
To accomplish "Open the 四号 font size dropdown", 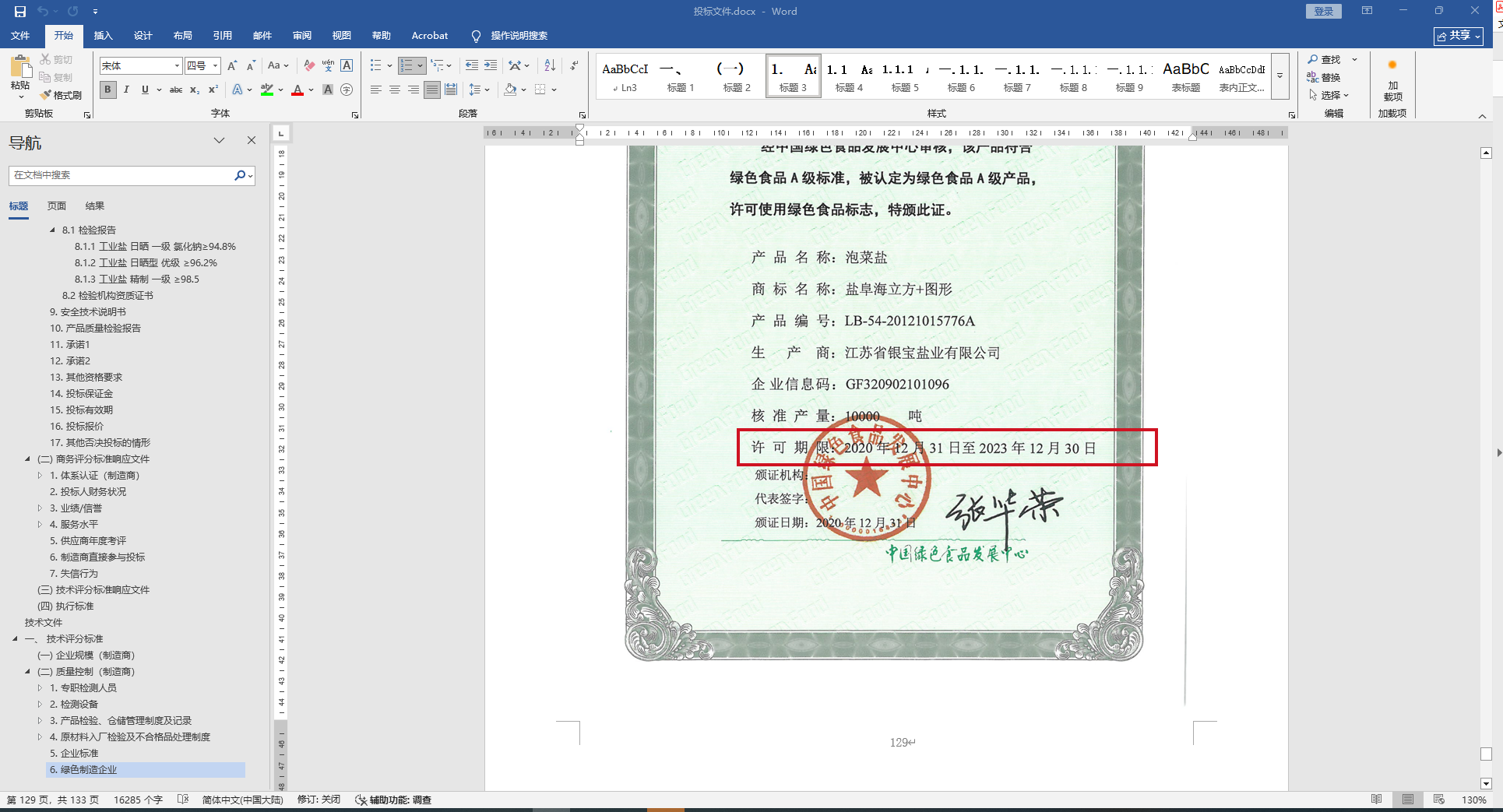I will [x=216, y=66].
